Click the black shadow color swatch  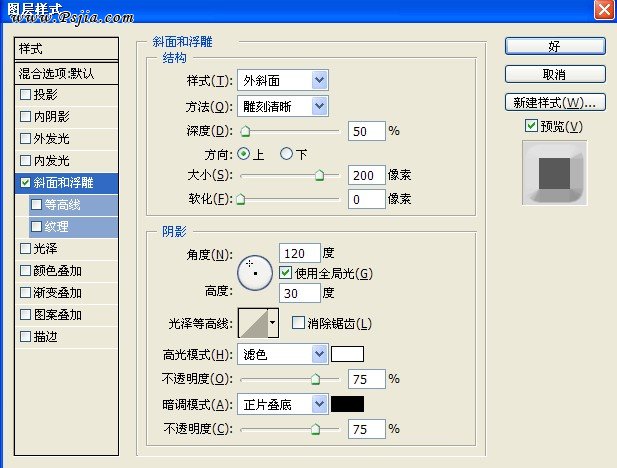(347, 404)
